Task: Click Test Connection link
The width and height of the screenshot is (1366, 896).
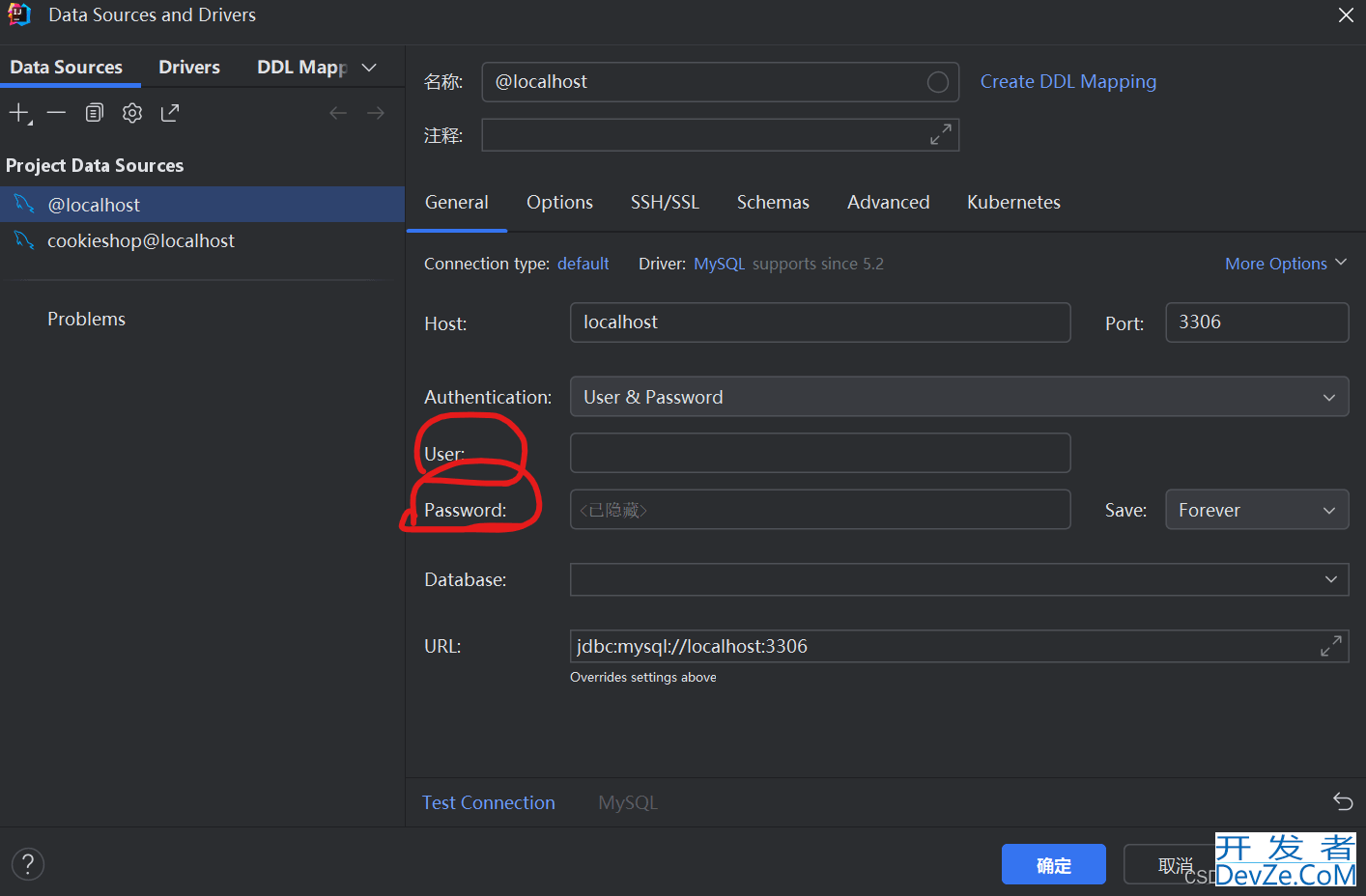Action: 489,802
